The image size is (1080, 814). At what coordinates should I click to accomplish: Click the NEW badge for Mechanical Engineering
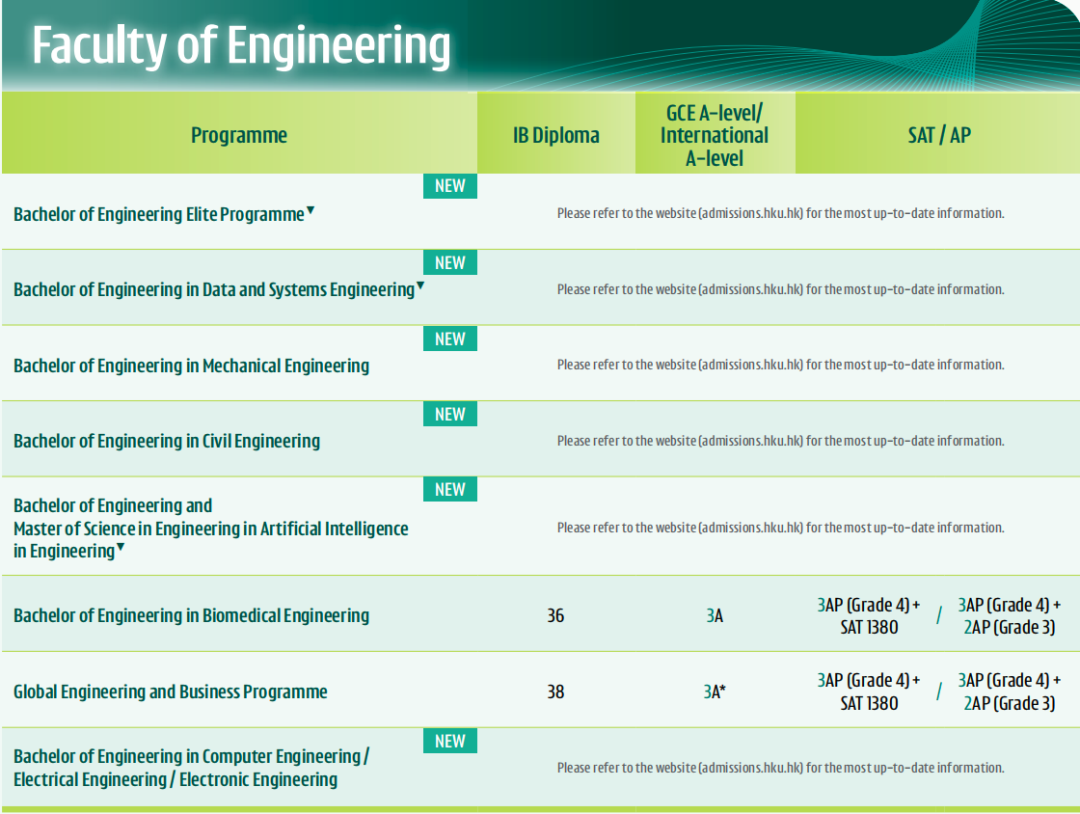[x=450, y=339]
